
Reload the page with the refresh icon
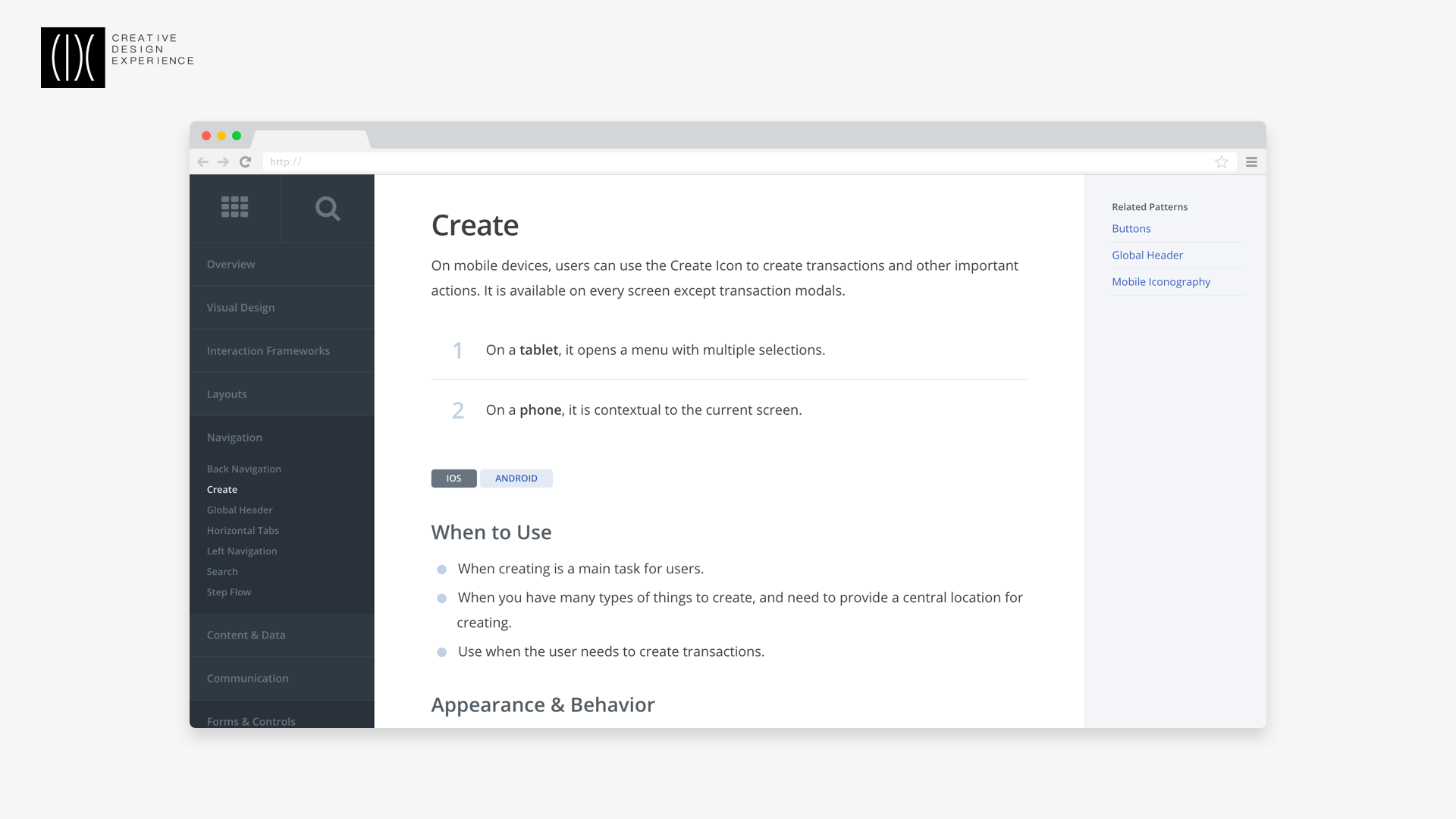pyautogui.click(x=245, y=162)
